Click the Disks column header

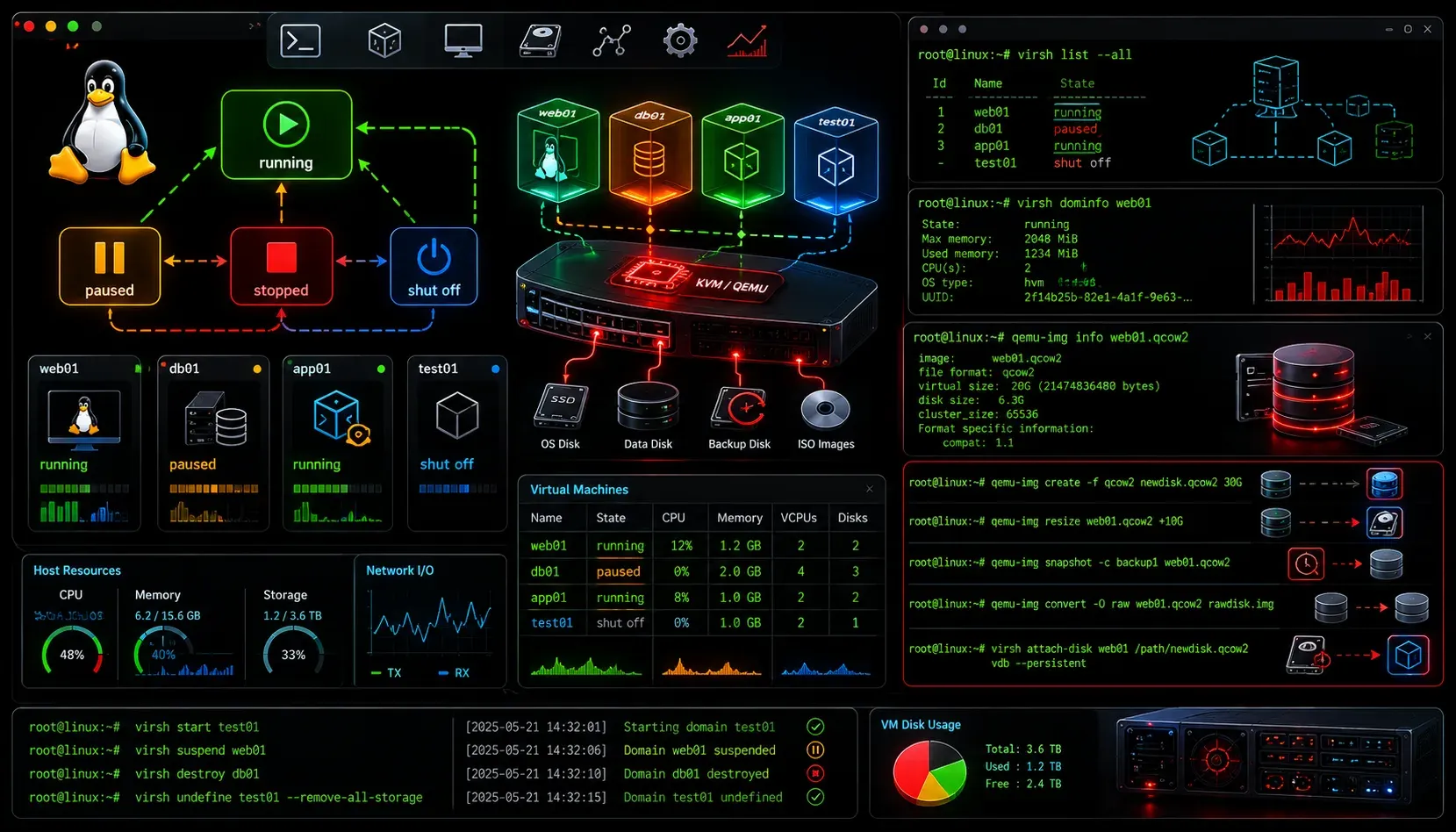(x=852, y=518)
